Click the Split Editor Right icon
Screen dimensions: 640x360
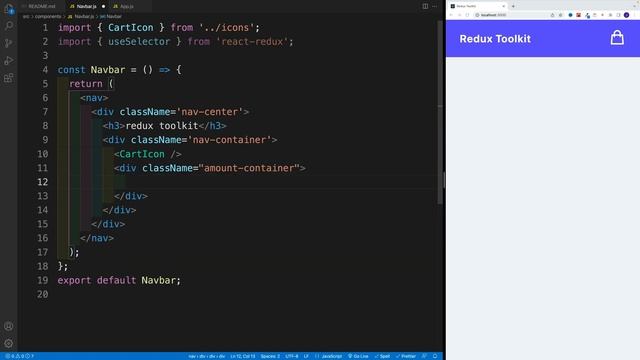click(425, 6)
